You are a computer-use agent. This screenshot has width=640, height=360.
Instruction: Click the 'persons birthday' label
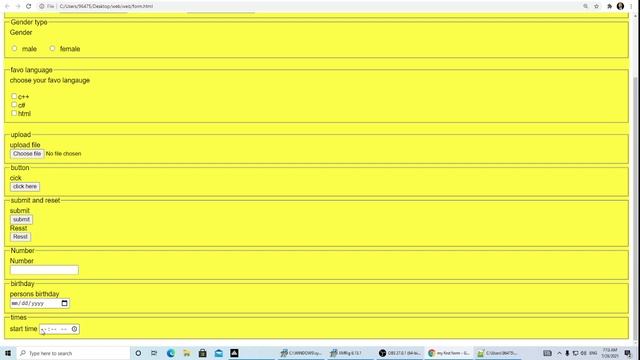pyautogui.click(x=34, y=294)
